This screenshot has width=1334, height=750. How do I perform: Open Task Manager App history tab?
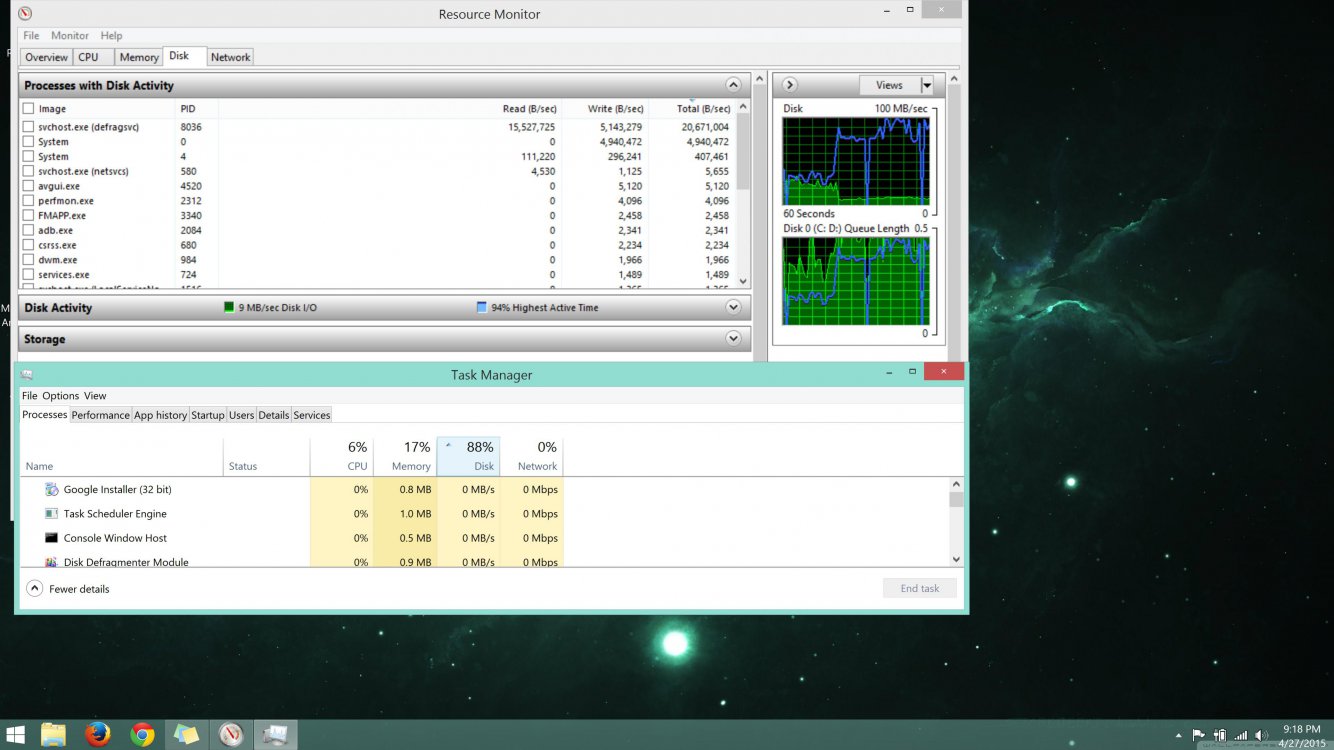pyautogui.click(x=160, y=415)
